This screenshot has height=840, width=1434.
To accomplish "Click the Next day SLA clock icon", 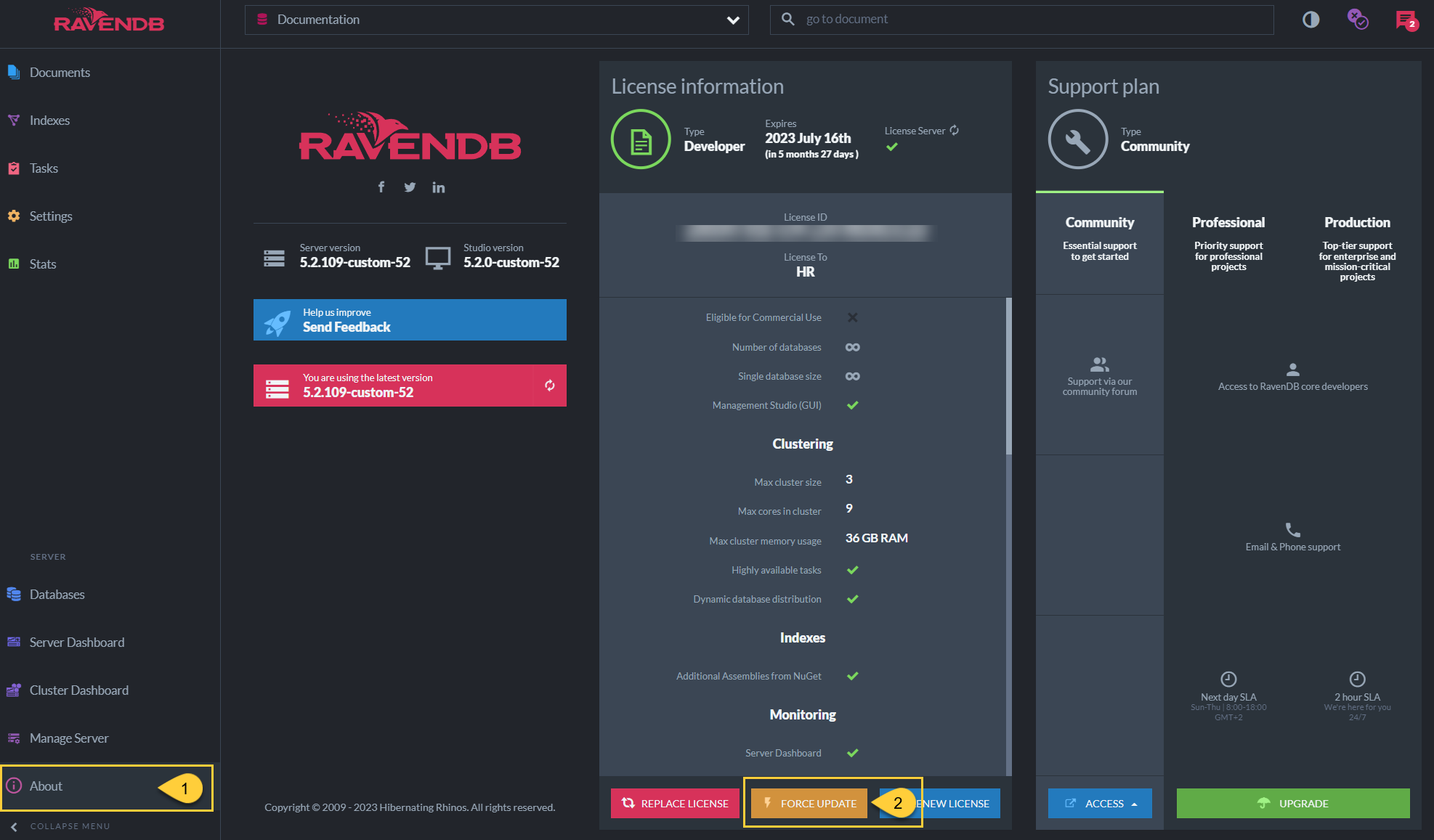I will [x=1228, y=679].
